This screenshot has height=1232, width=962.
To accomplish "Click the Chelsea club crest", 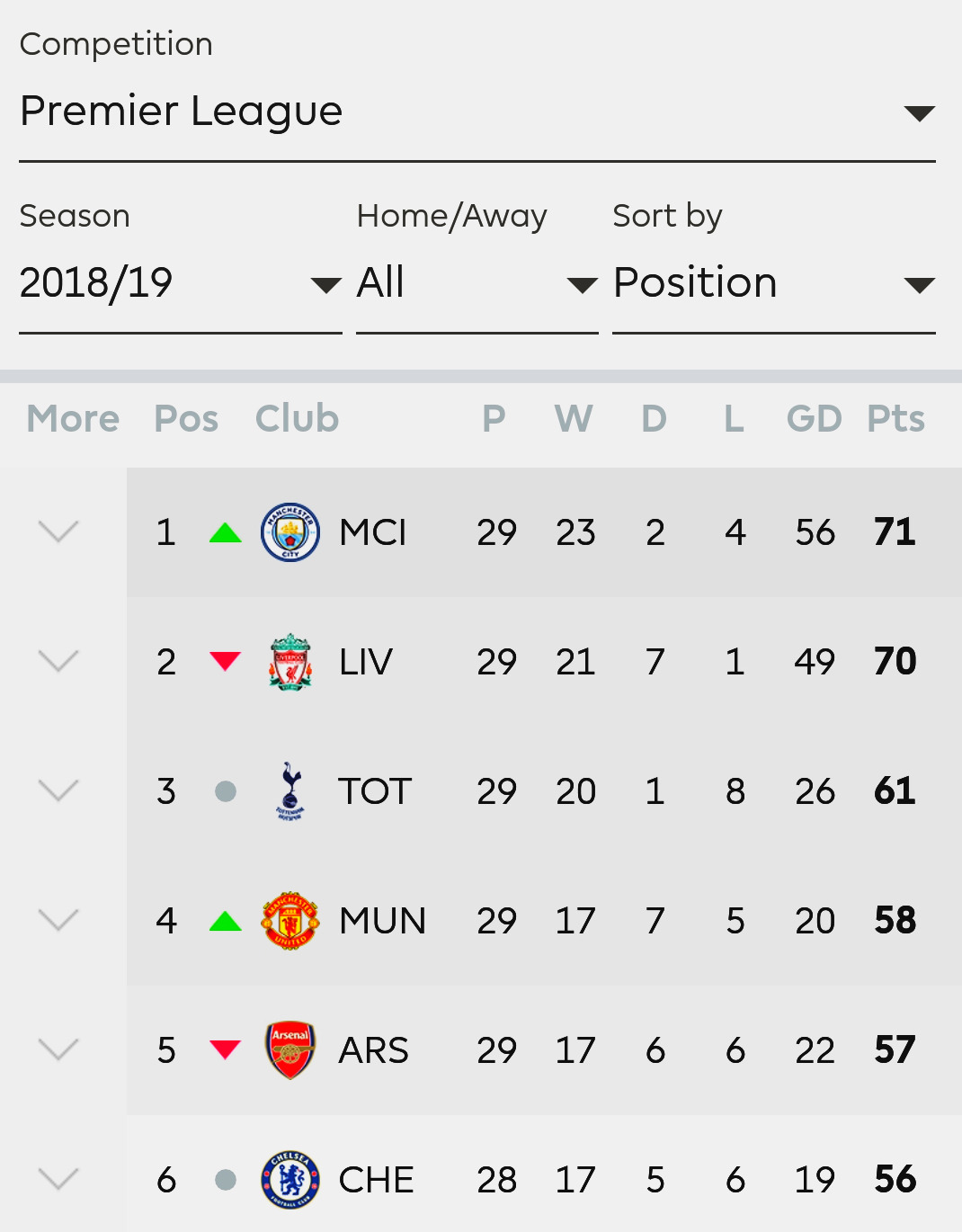I will [x=289, y=1180].
